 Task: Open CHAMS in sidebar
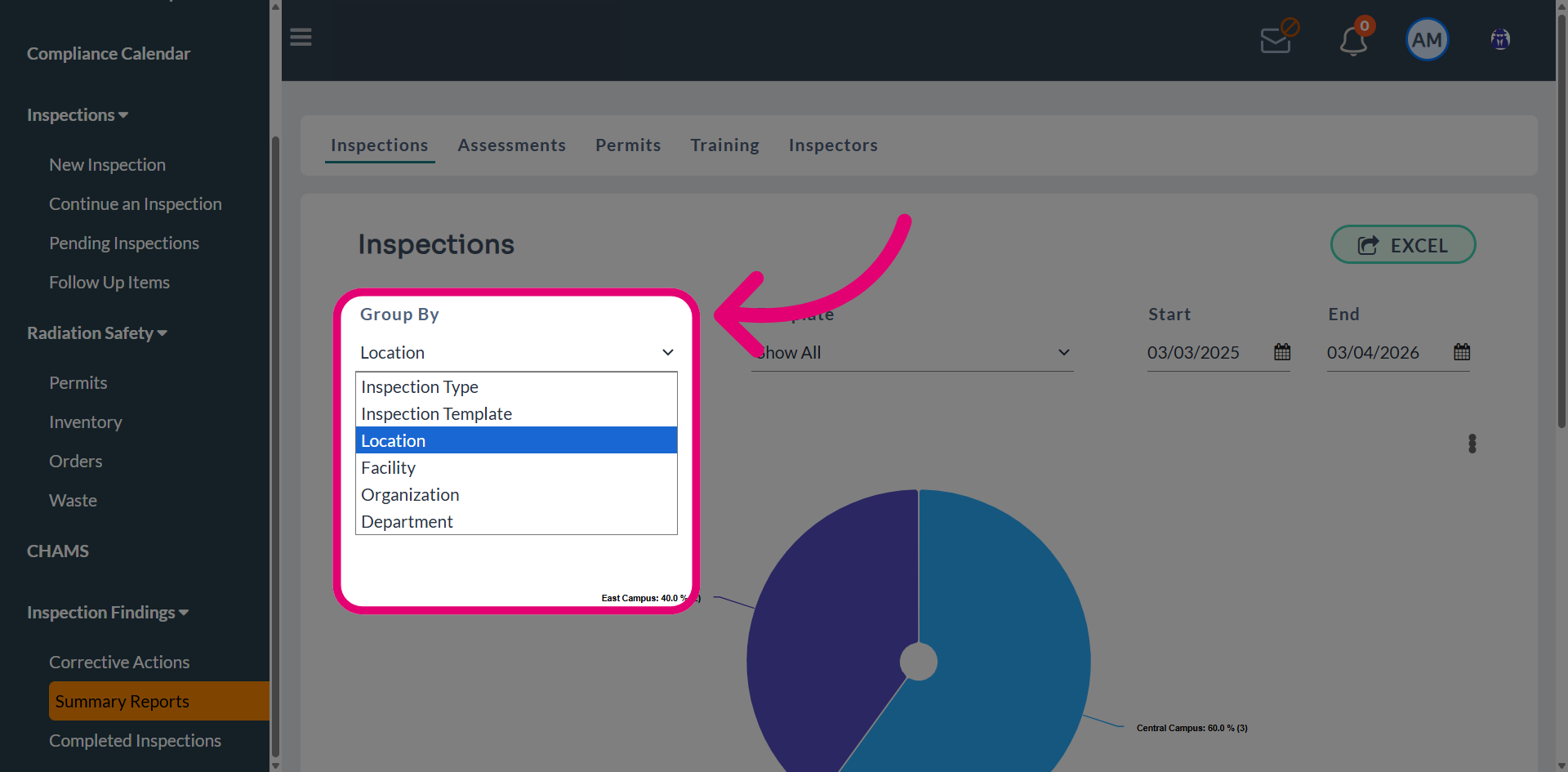point(58,551)
